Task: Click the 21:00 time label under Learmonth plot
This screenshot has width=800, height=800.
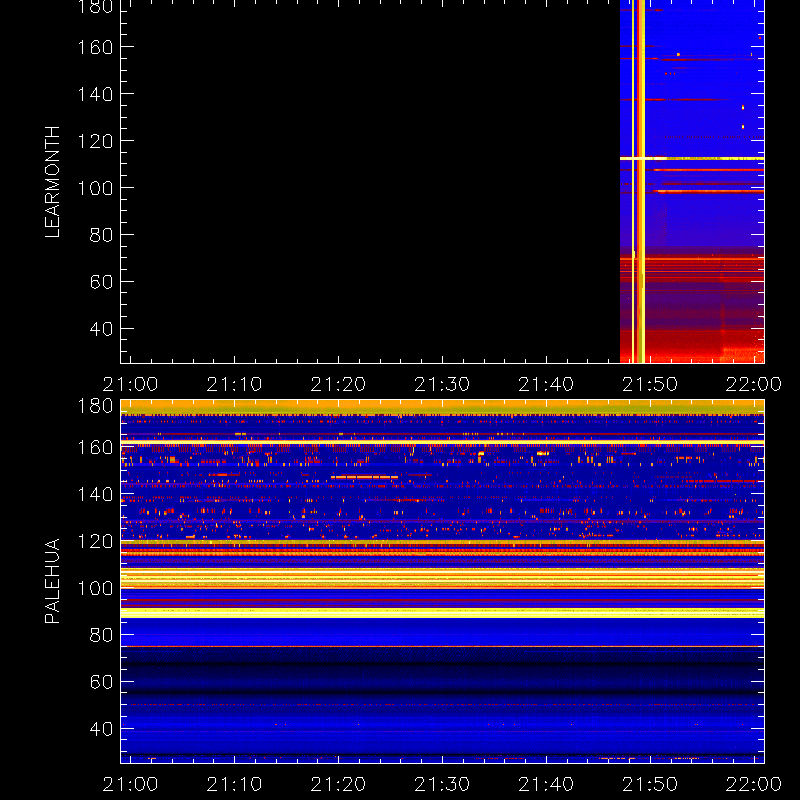Action: 130,384
